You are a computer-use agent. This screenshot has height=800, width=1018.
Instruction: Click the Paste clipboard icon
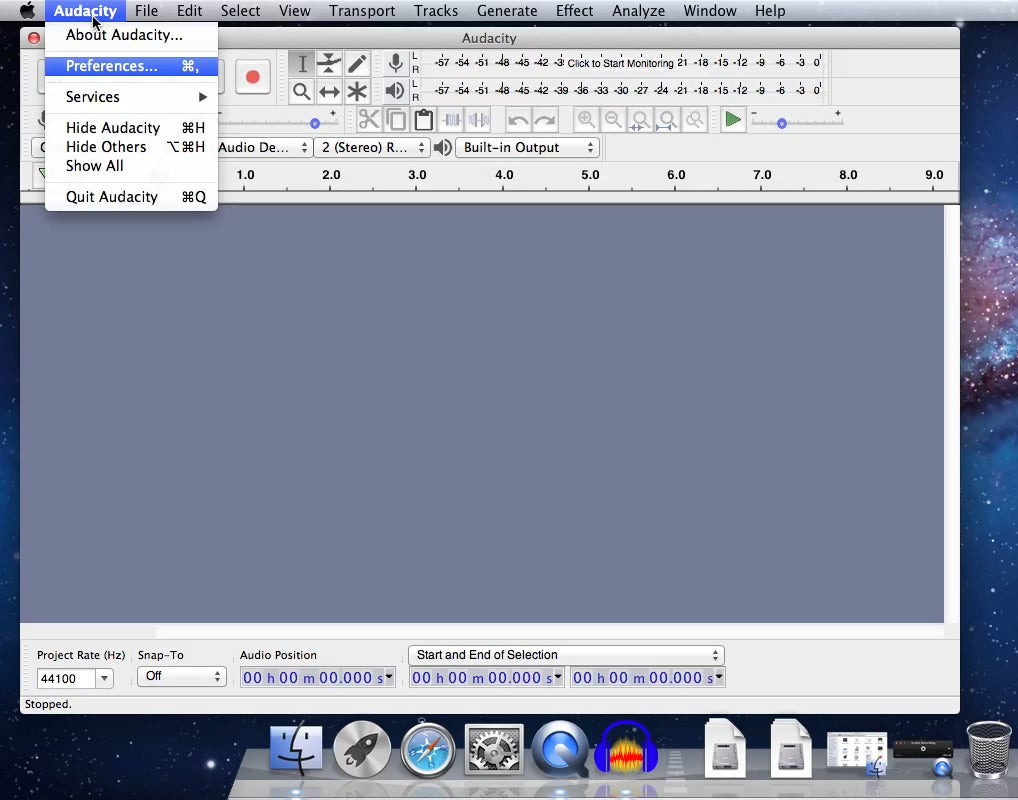pos(424,120)
